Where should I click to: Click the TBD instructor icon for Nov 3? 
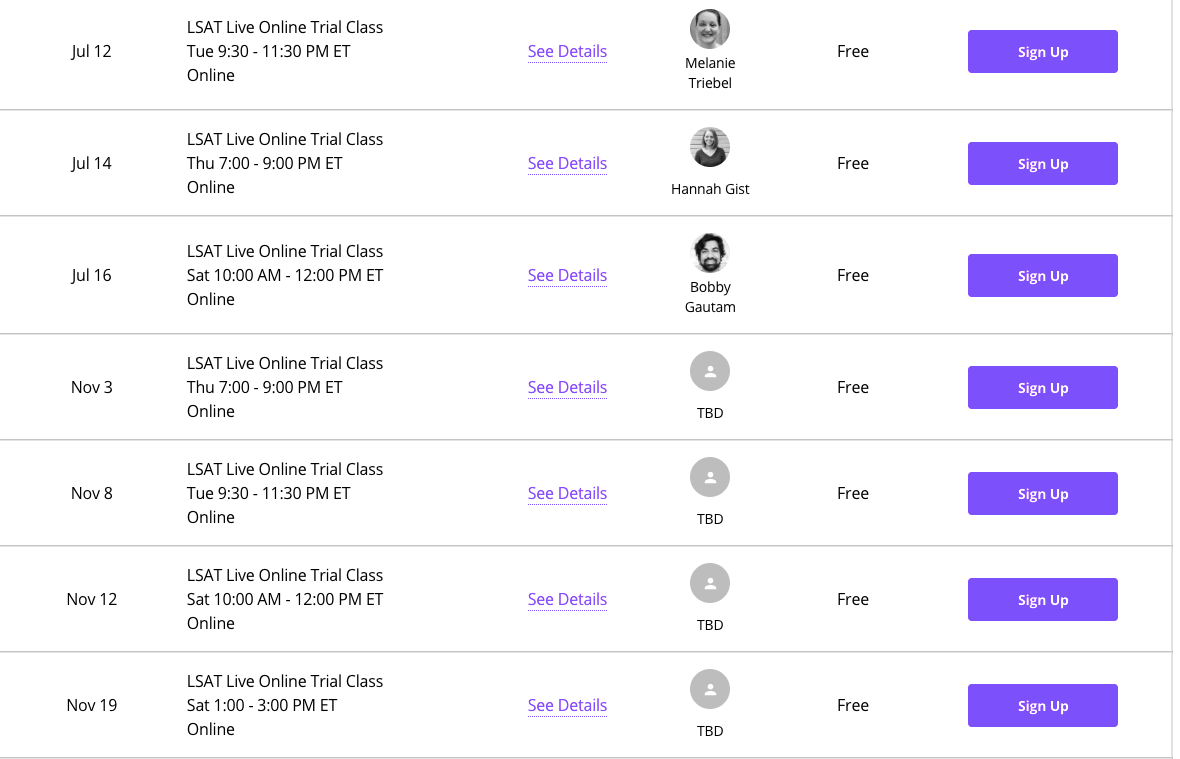[x=710, y=371]
